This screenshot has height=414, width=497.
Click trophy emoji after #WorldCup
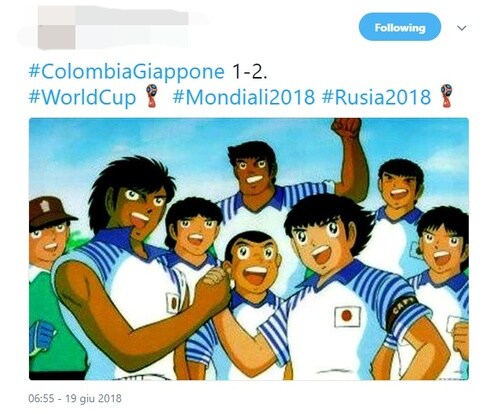click(x=151, y=96)
